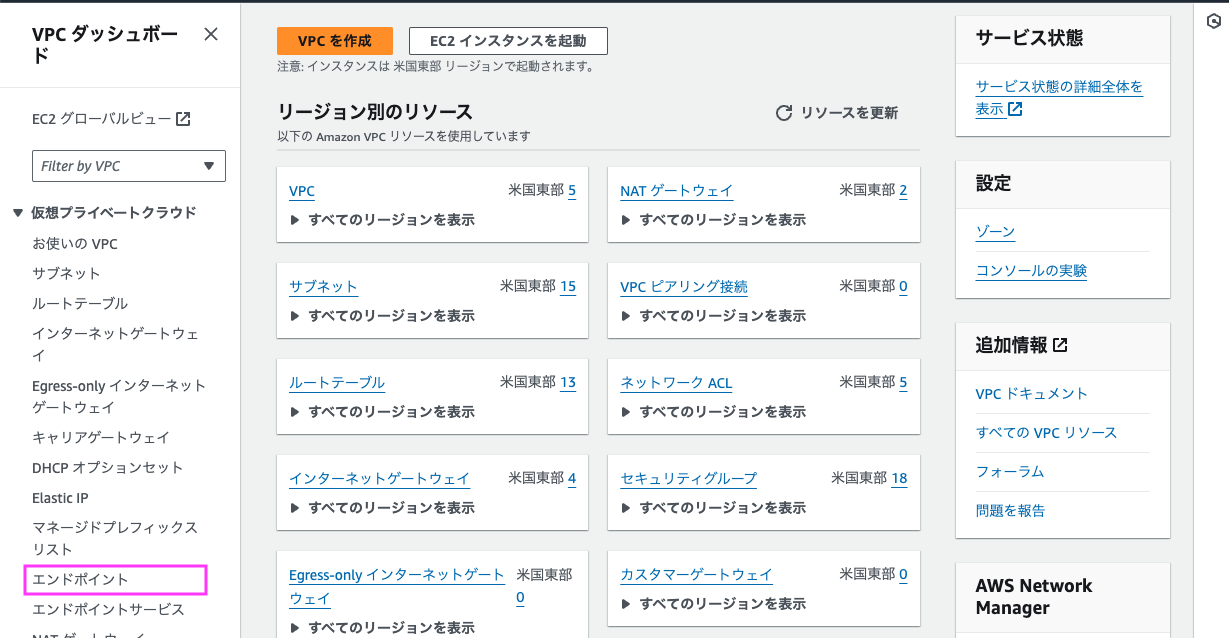Open カスタマーゲートウェイ card link
The image size is (1229, 638).
pyautogui.click(x=696, y=574)
